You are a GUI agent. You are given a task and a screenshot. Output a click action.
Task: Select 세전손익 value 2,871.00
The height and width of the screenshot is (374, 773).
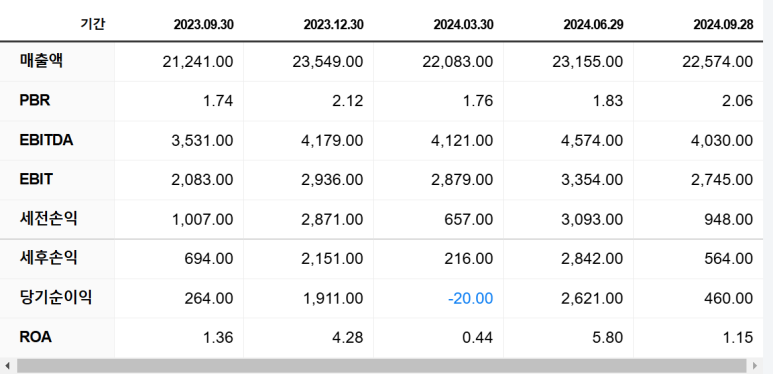coord(332,219)
